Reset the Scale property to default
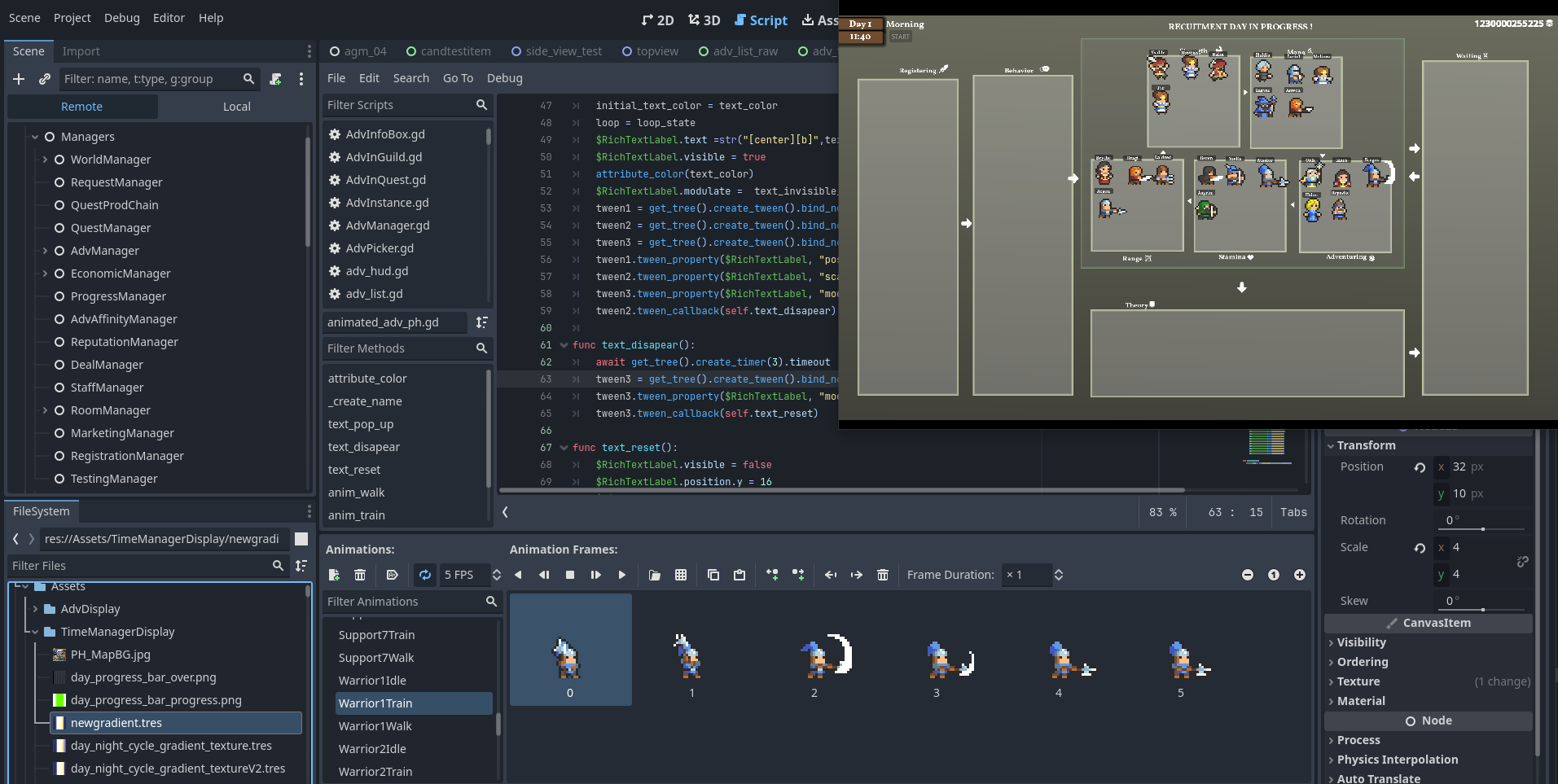Image resolution: width=1558 pixels, height=784 pixels. point(1420,548)
